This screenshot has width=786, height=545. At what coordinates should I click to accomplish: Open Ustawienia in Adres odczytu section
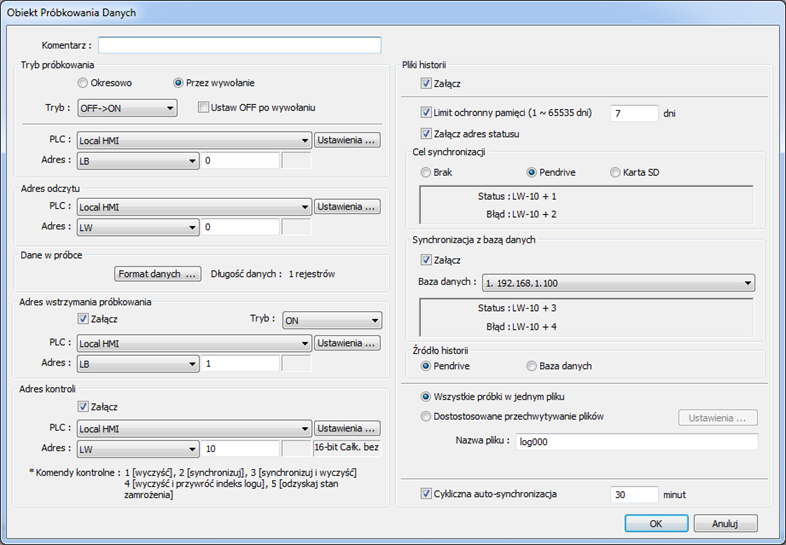point(347,207)
